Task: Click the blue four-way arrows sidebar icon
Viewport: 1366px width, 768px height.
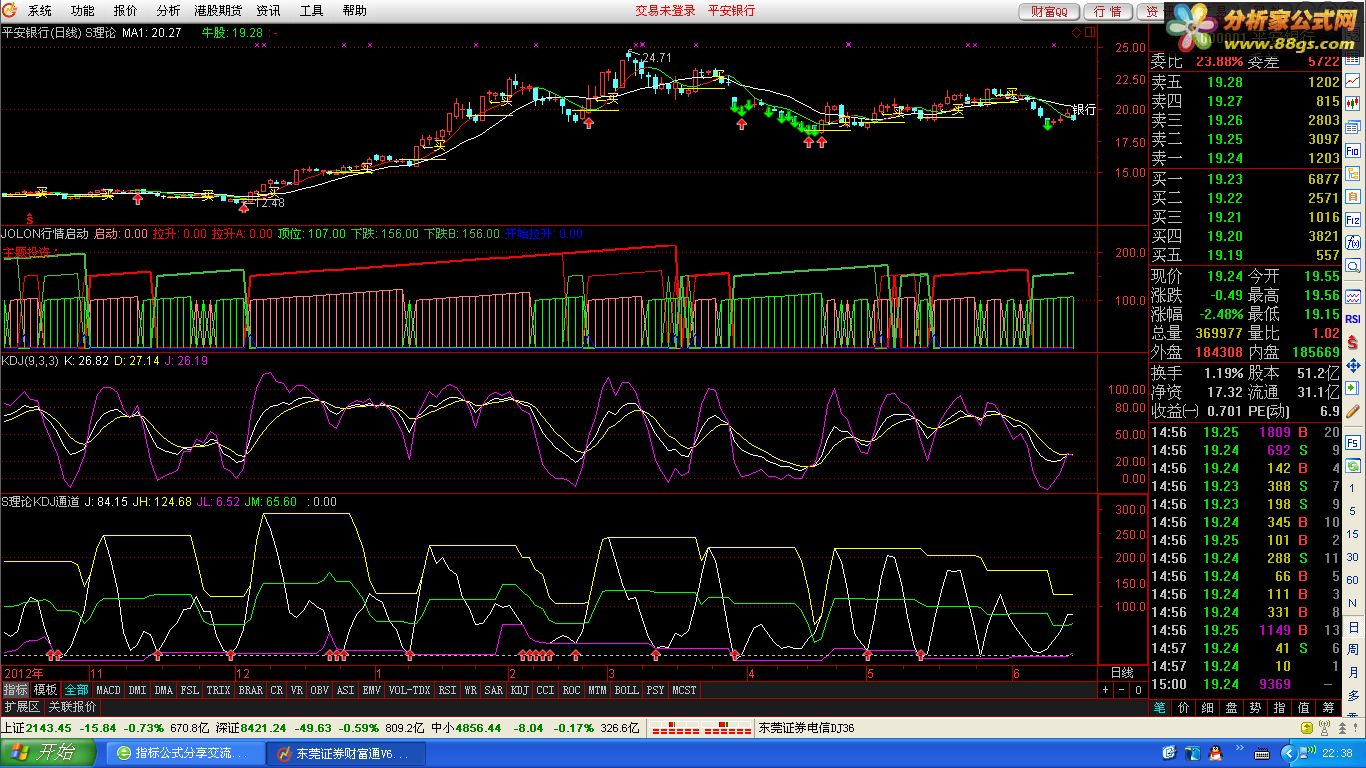Action: (x=1353, y=365)
